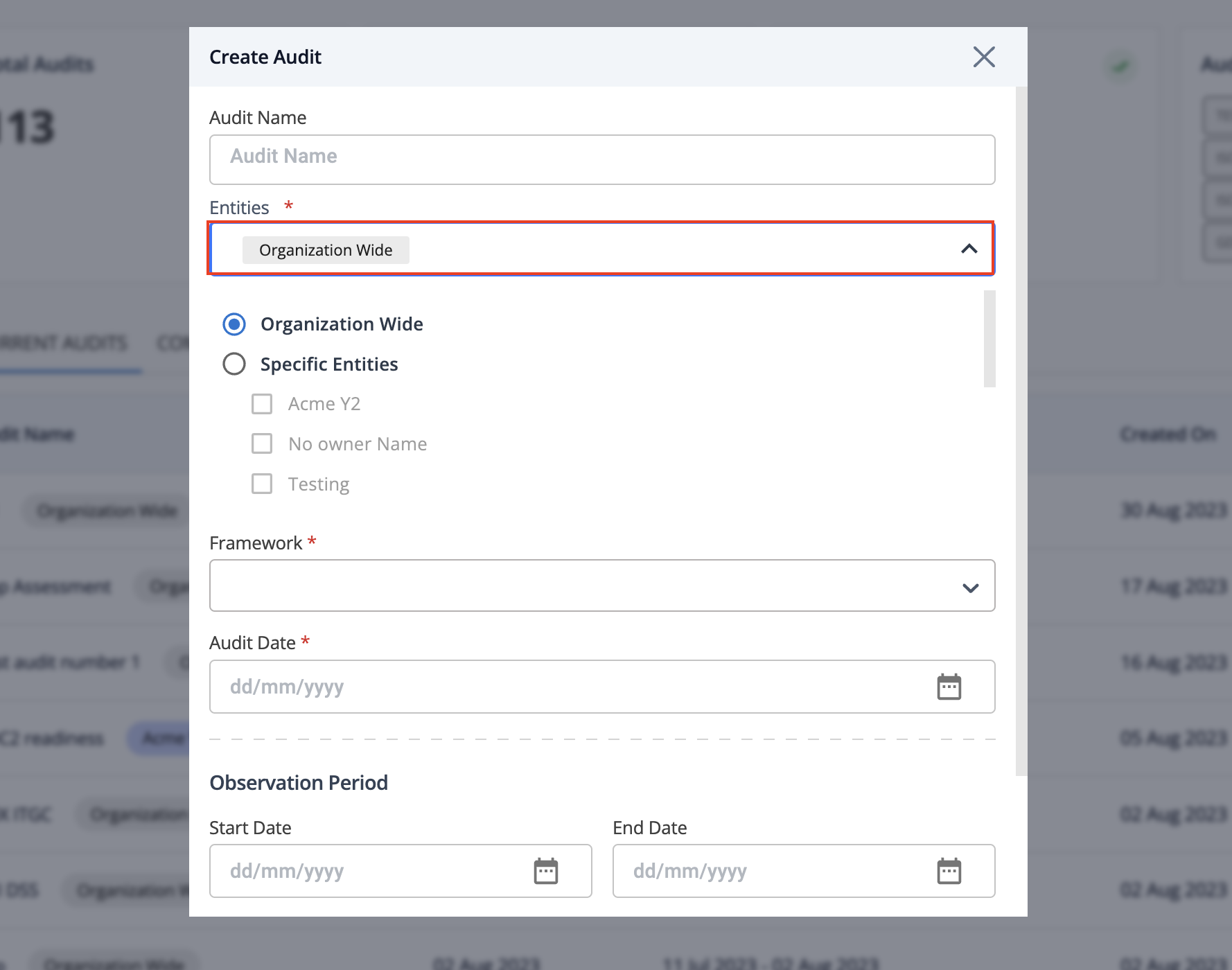The image size is (1232, 970).
Task: Focus the End Date field
Action: point(804,871)
